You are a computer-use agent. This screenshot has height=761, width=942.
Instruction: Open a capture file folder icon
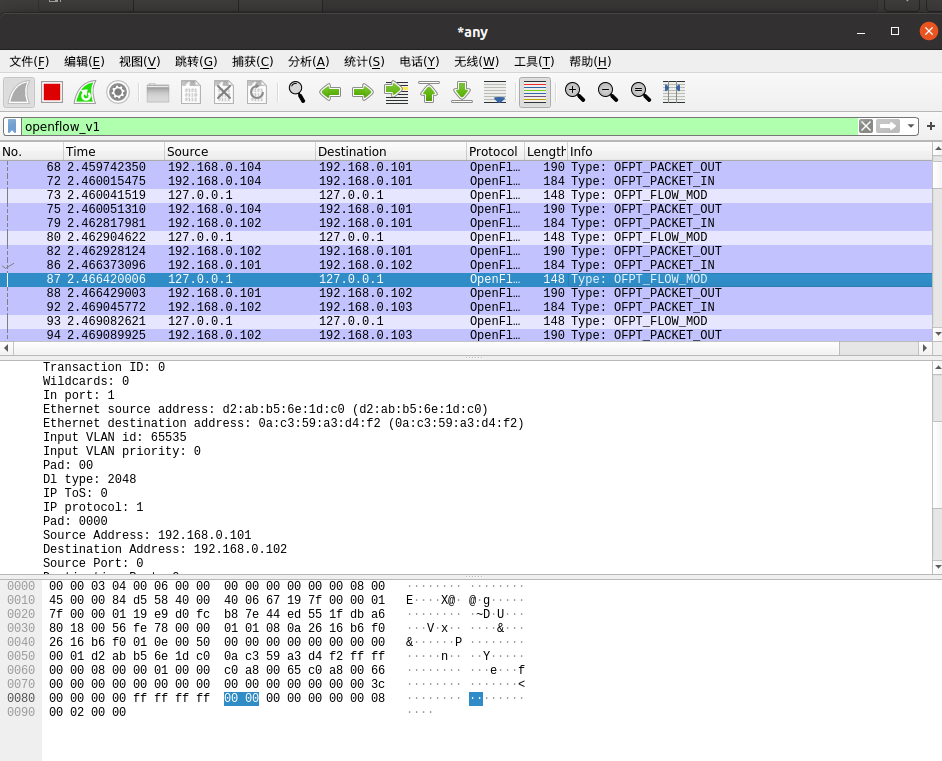pos(158,92)
